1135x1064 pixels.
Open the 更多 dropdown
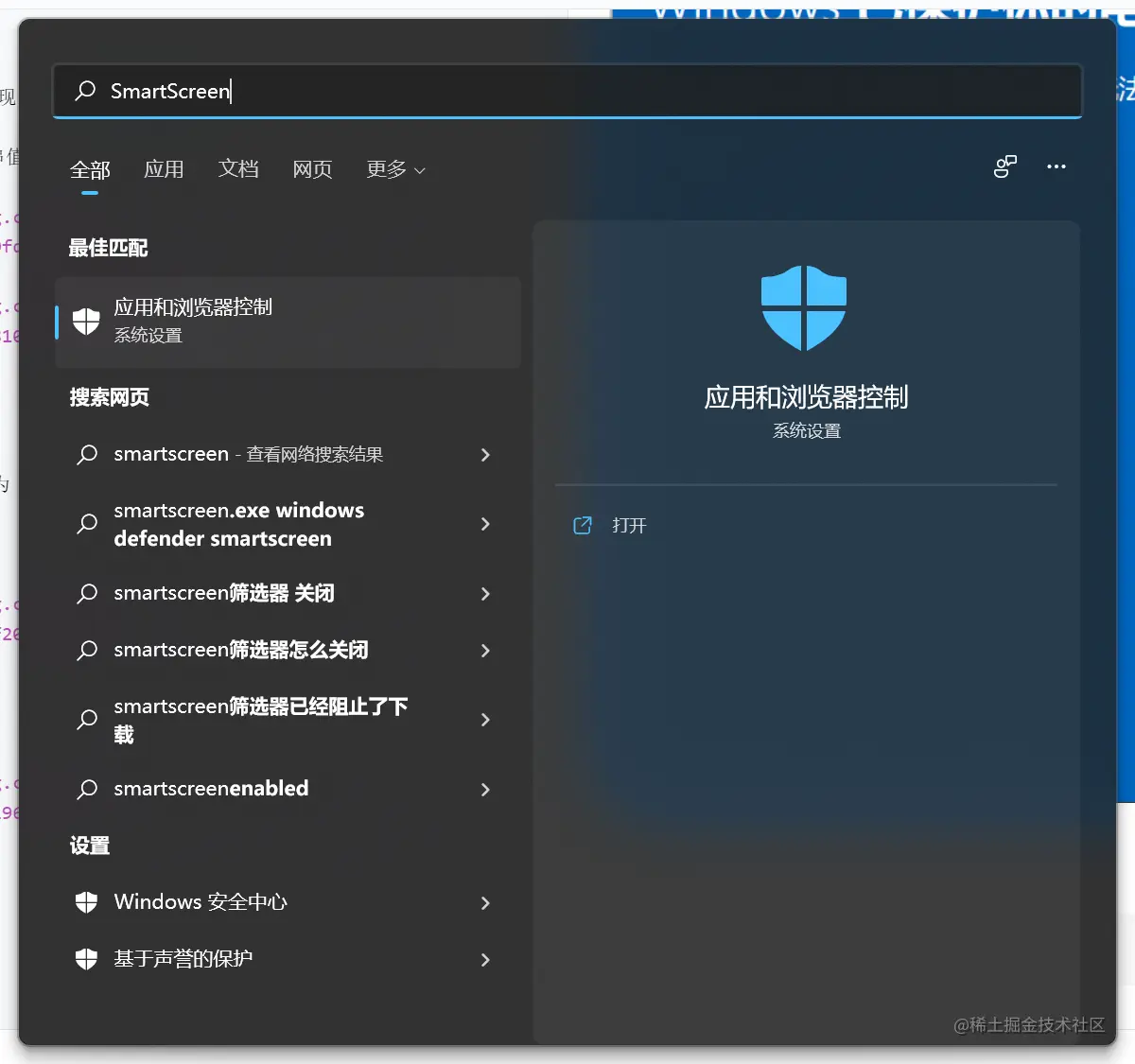pos(395,169)
